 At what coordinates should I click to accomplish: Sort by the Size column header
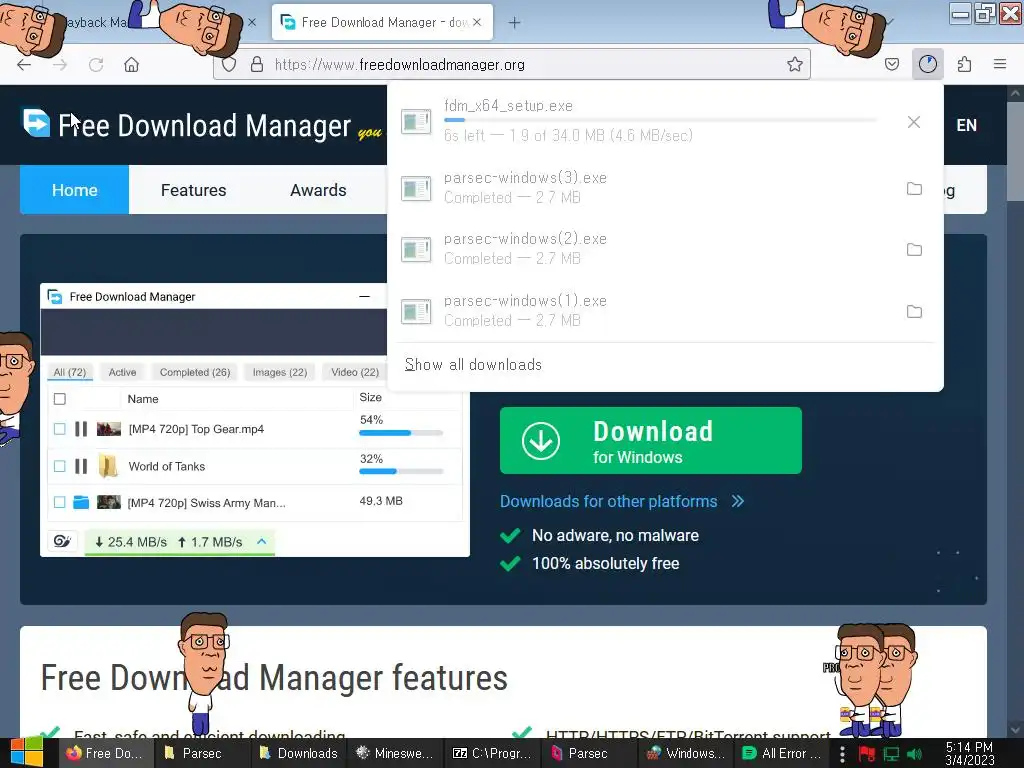[x=370, y=397]
